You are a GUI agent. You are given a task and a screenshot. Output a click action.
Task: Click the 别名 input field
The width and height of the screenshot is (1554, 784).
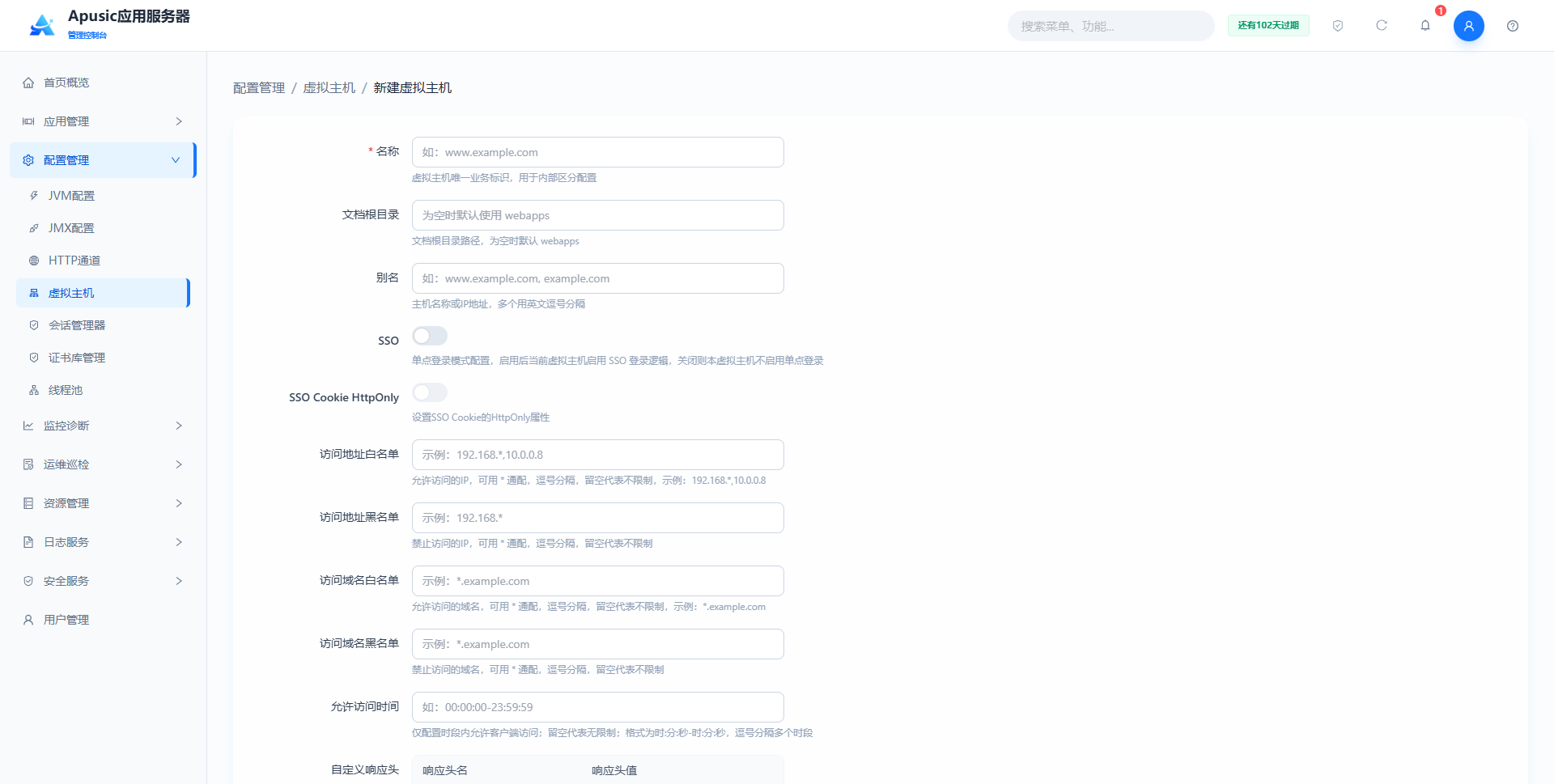pos(598,278)
